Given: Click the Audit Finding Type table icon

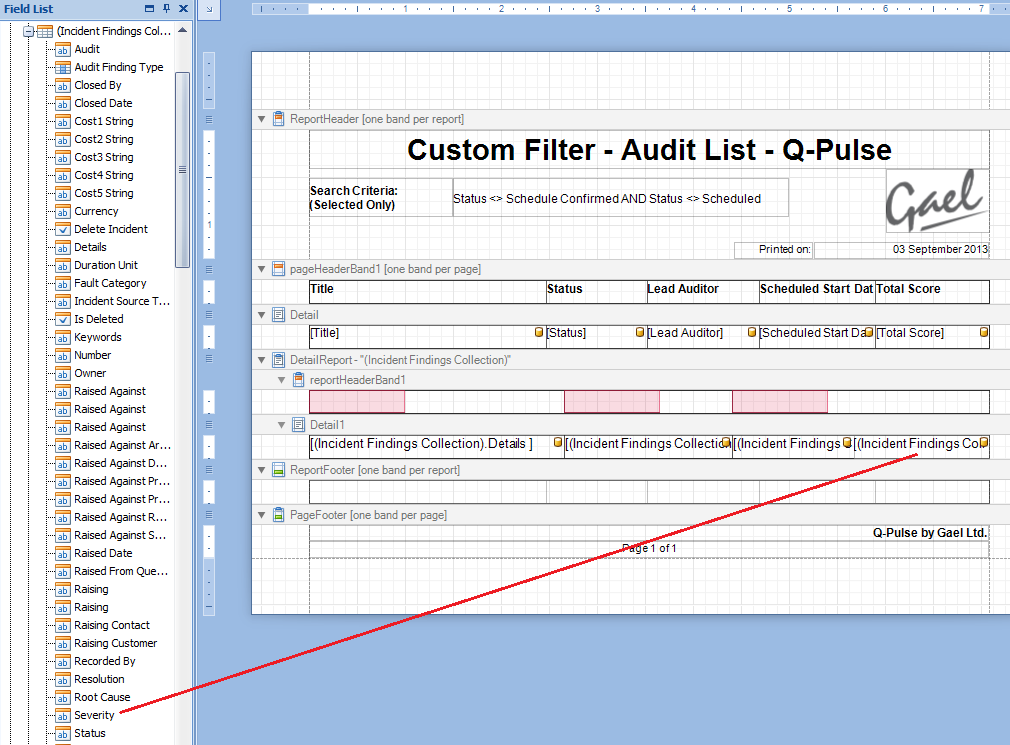Looking at the screenshot, I should pyautogui.click(x=62, y=68).
